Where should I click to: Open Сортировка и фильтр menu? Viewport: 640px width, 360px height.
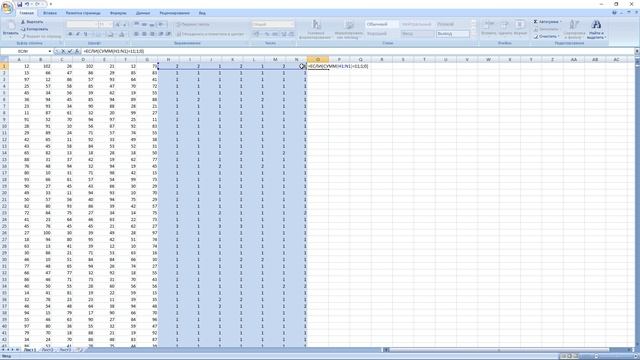[573, 29]
